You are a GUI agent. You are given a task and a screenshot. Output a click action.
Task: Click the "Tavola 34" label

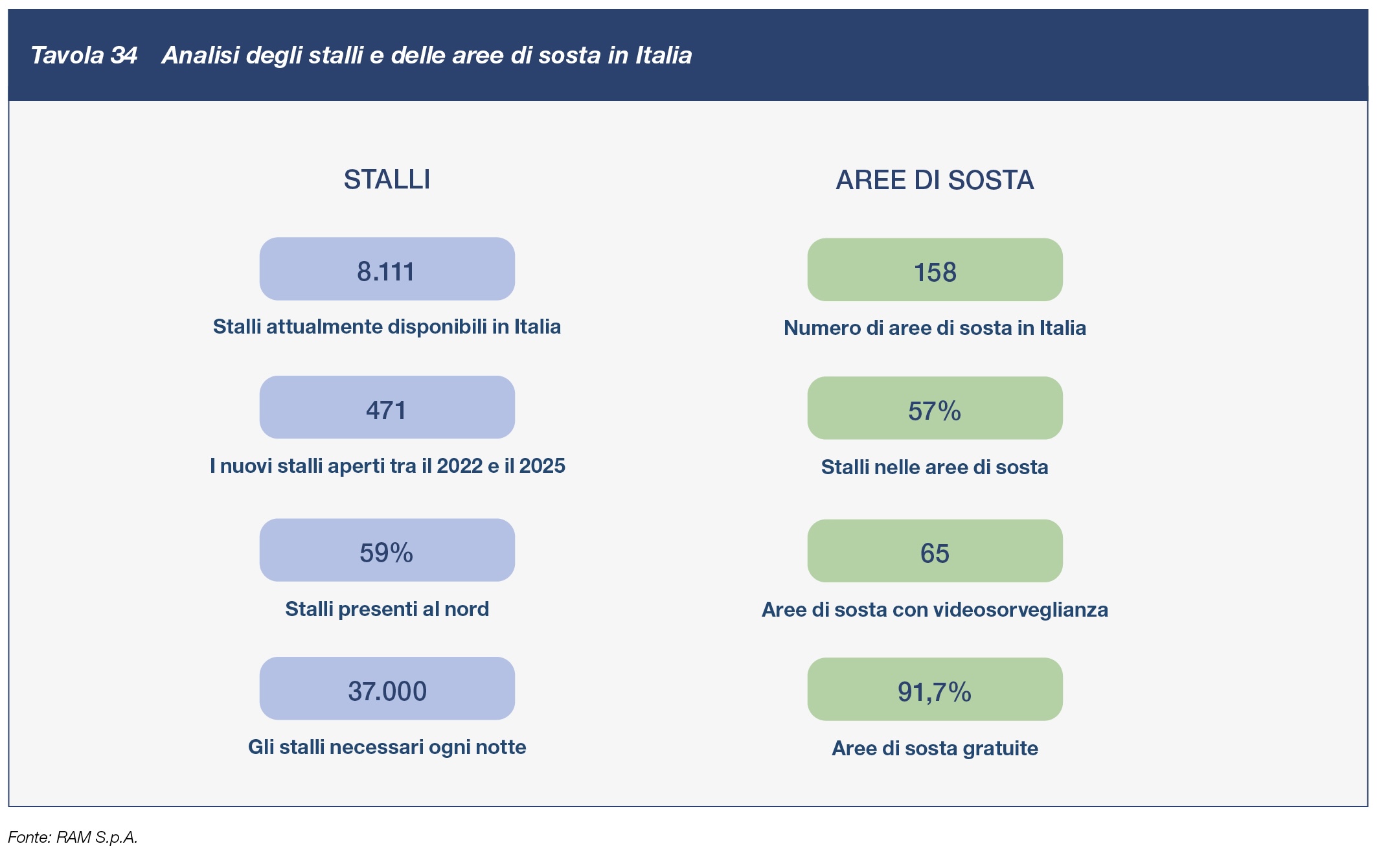(84, 56)
